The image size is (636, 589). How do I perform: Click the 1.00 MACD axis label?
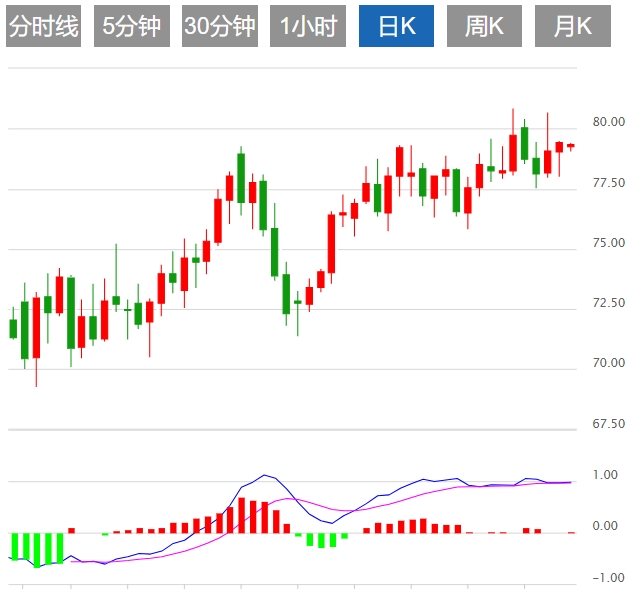pyautogui.click(x=605, y=475)
